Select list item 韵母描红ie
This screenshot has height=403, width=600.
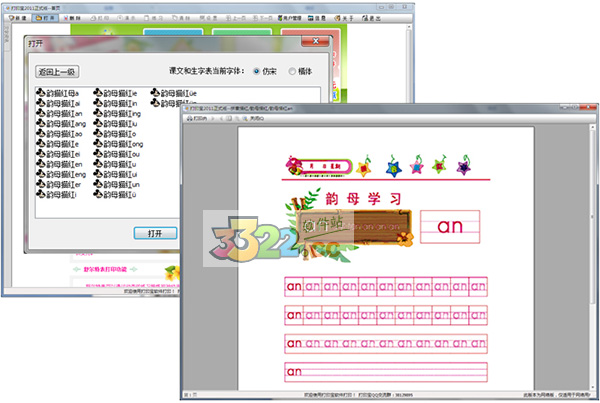(x=116, y=93)
